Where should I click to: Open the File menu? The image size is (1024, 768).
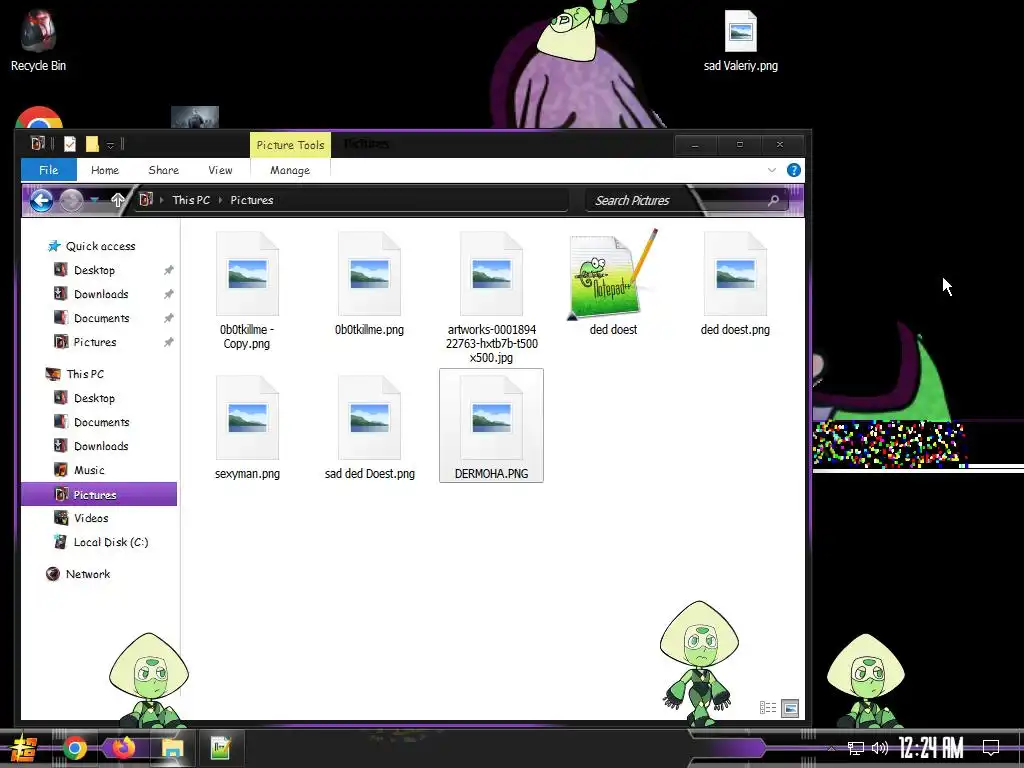click(x=49, y=170)
